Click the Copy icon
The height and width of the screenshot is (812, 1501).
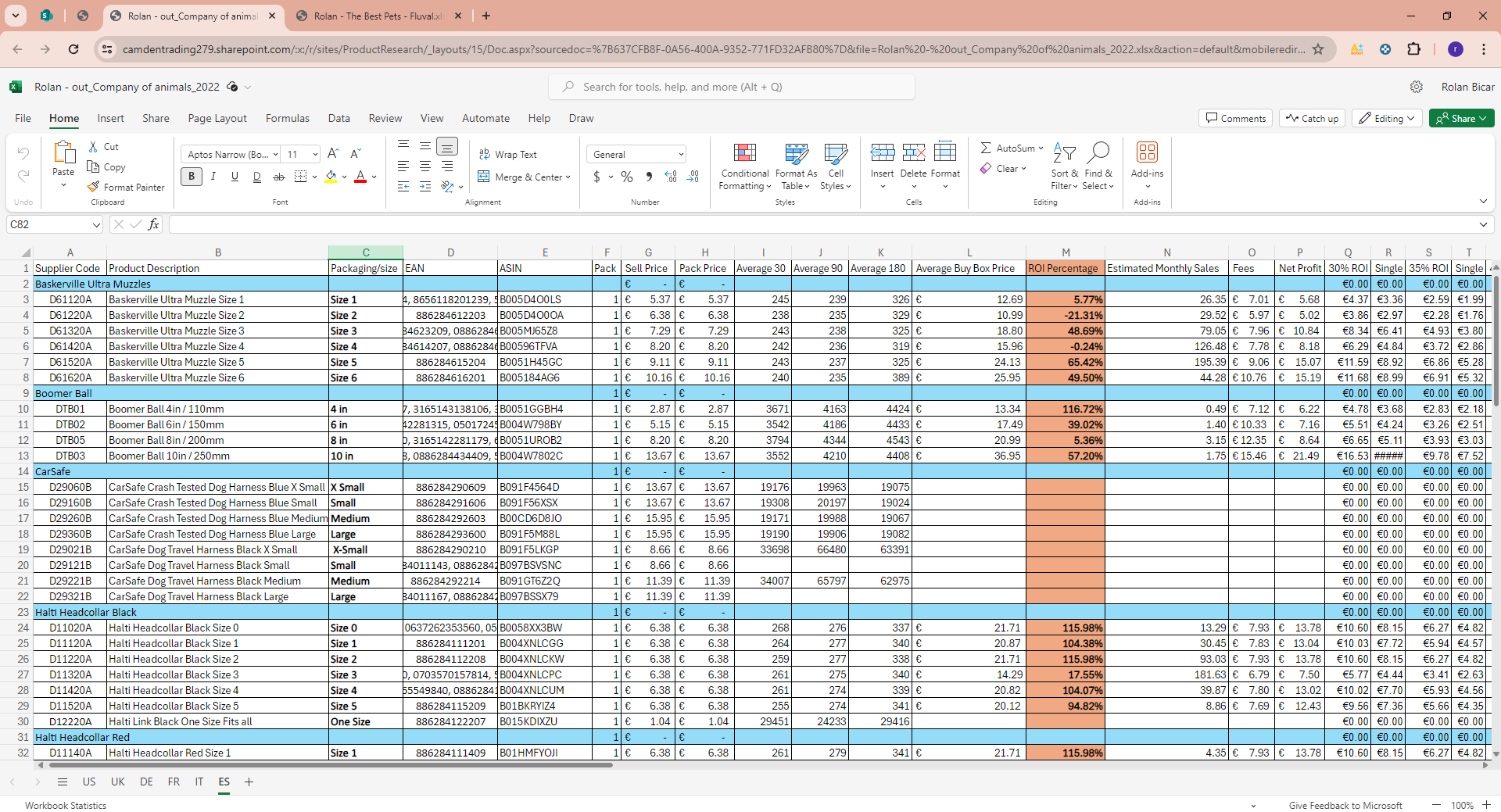[x=93, y=167]
